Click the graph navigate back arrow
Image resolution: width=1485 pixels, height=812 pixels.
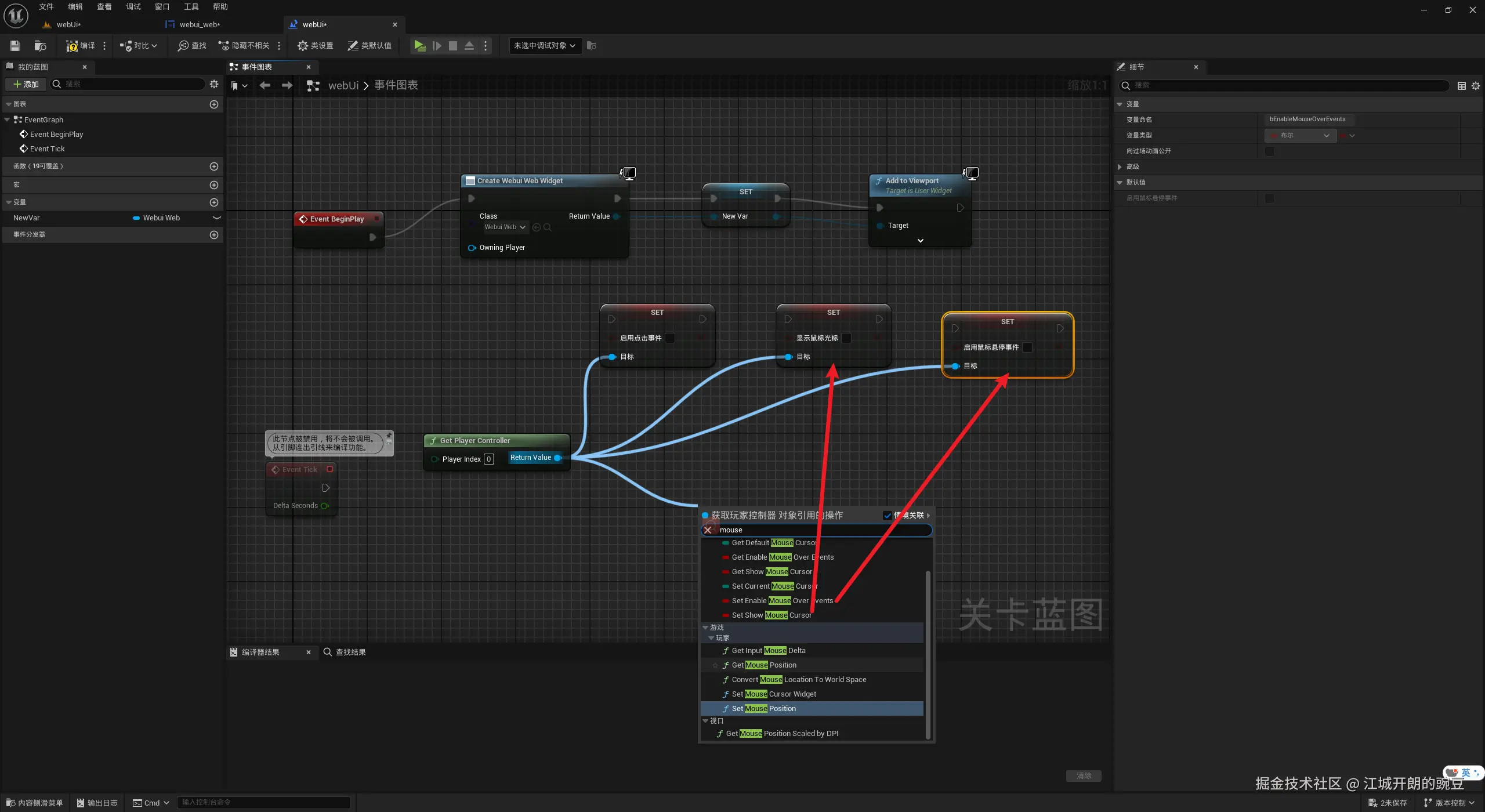[x=265, y=85]
